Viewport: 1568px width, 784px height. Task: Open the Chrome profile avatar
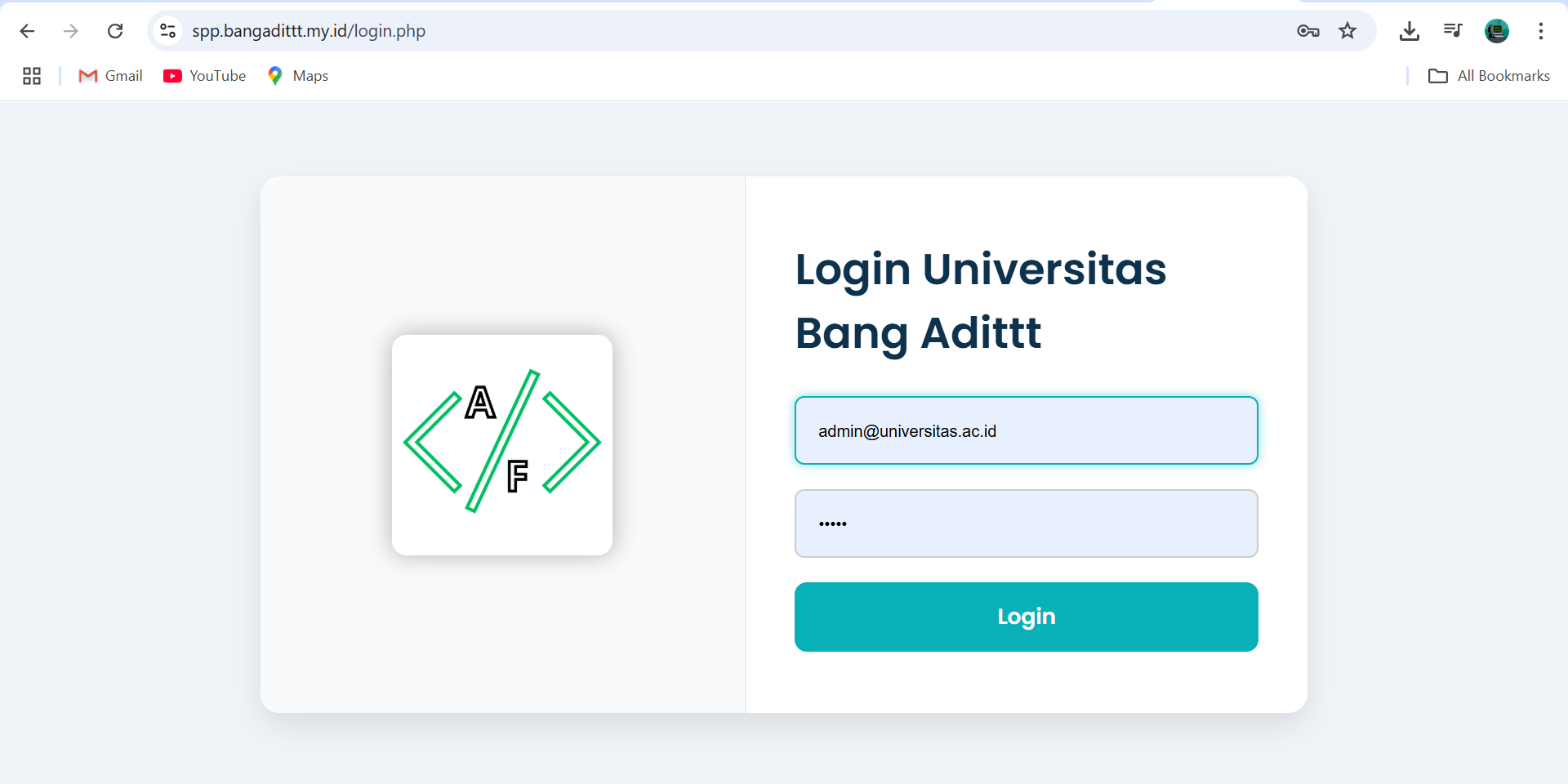coord(1496,31)
